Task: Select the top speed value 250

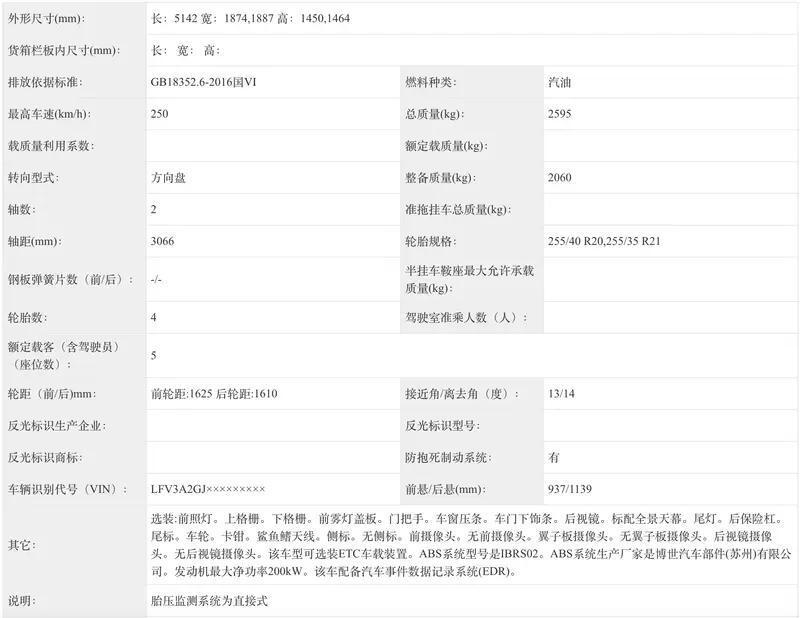Action: (160, 112)
